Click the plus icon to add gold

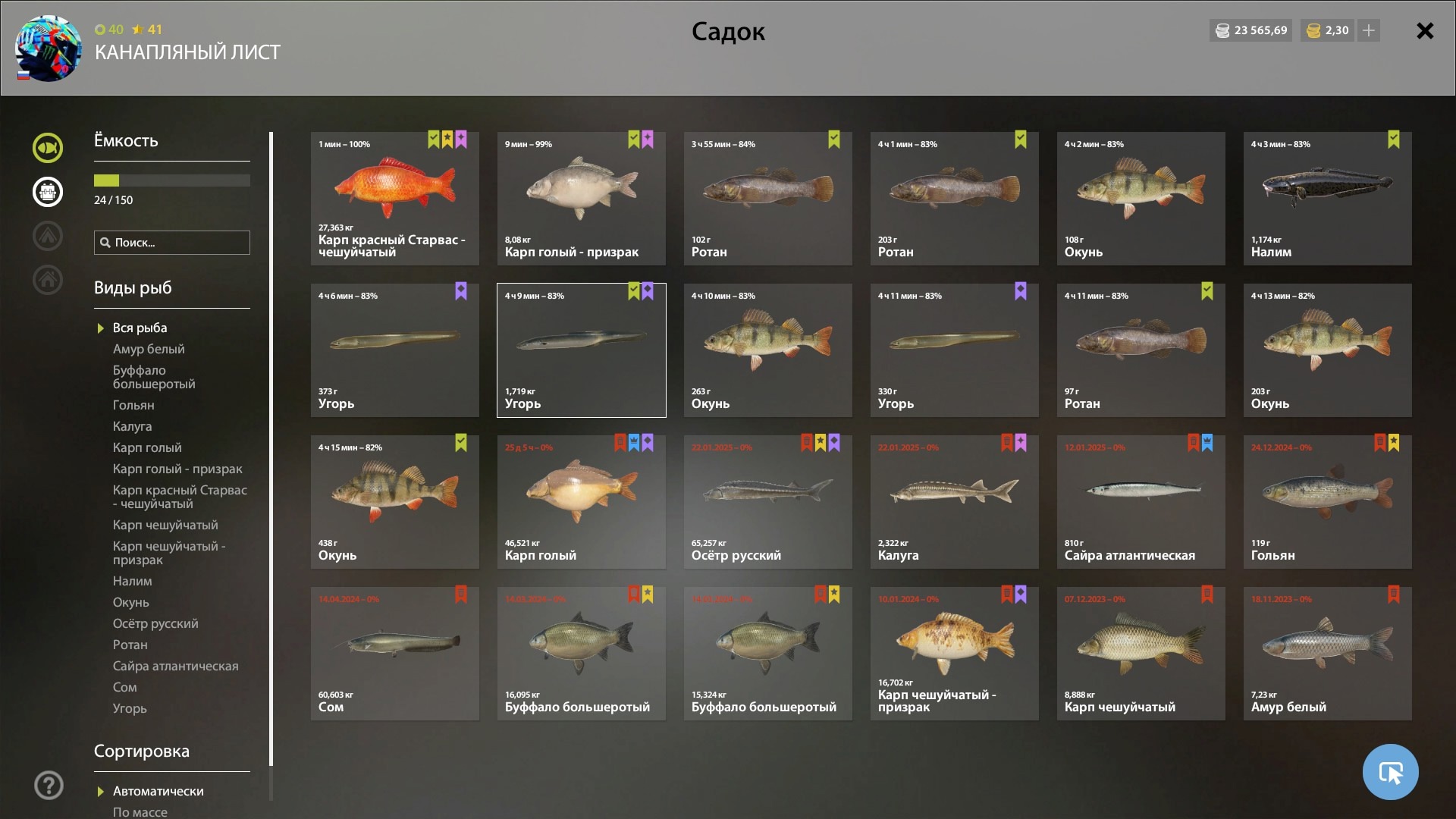tap(1369, 30)
